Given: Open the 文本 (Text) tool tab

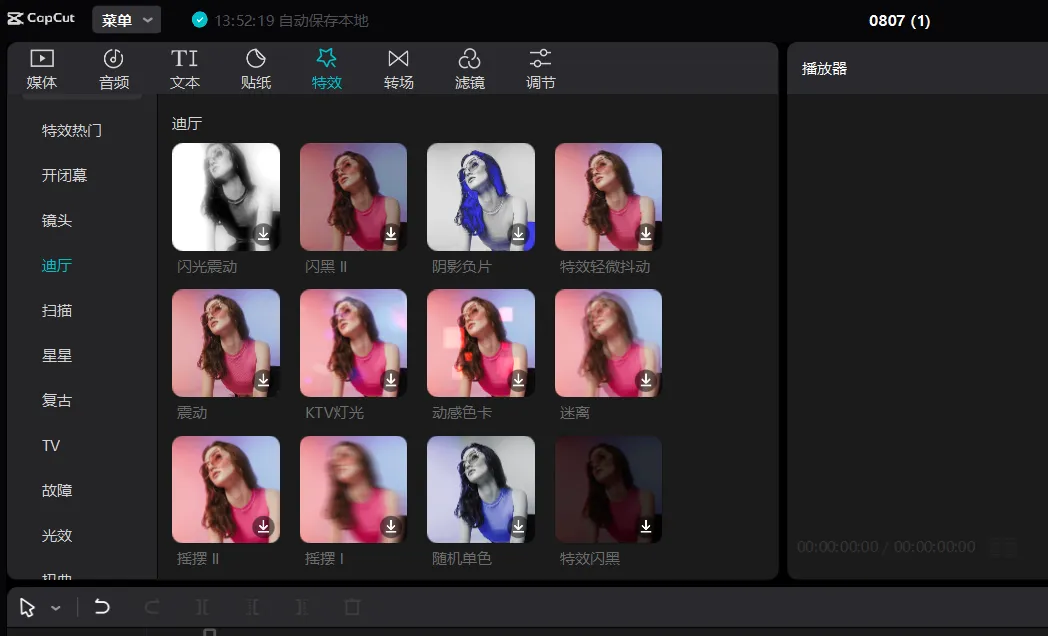Looking at the screenshot, I should click(x=184, y=68).
